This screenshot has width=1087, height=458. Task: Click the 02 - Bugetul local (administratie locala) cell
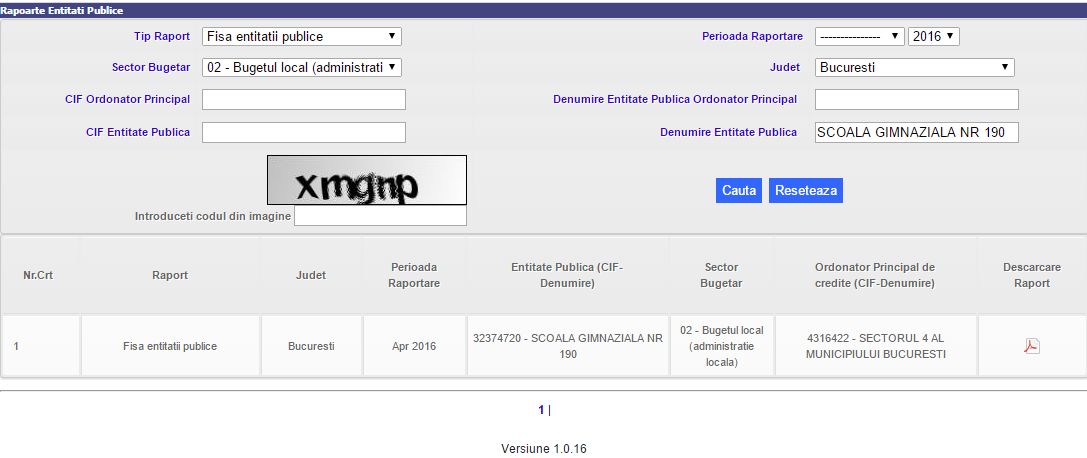(x=722, y=346)
